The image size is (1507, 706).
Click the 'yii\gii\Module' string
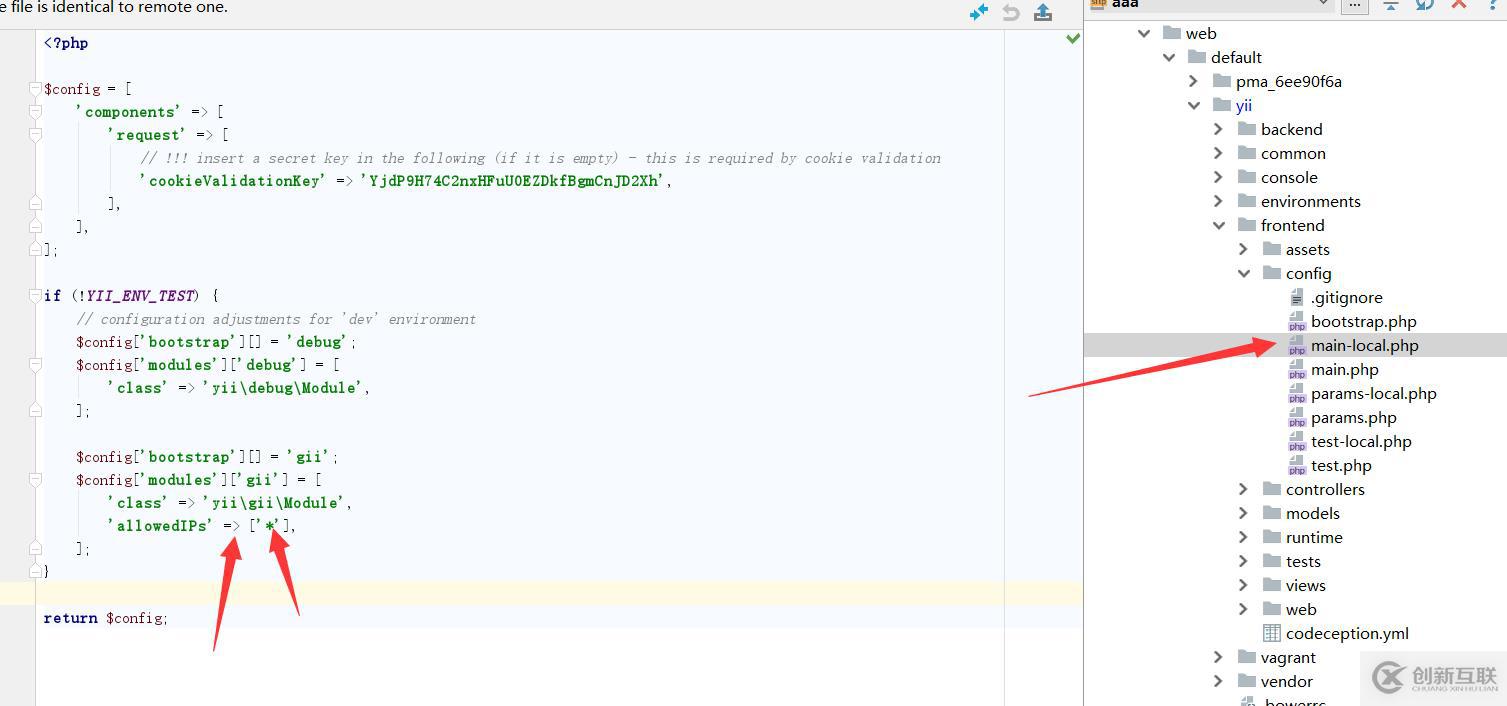tap(275, 503)
